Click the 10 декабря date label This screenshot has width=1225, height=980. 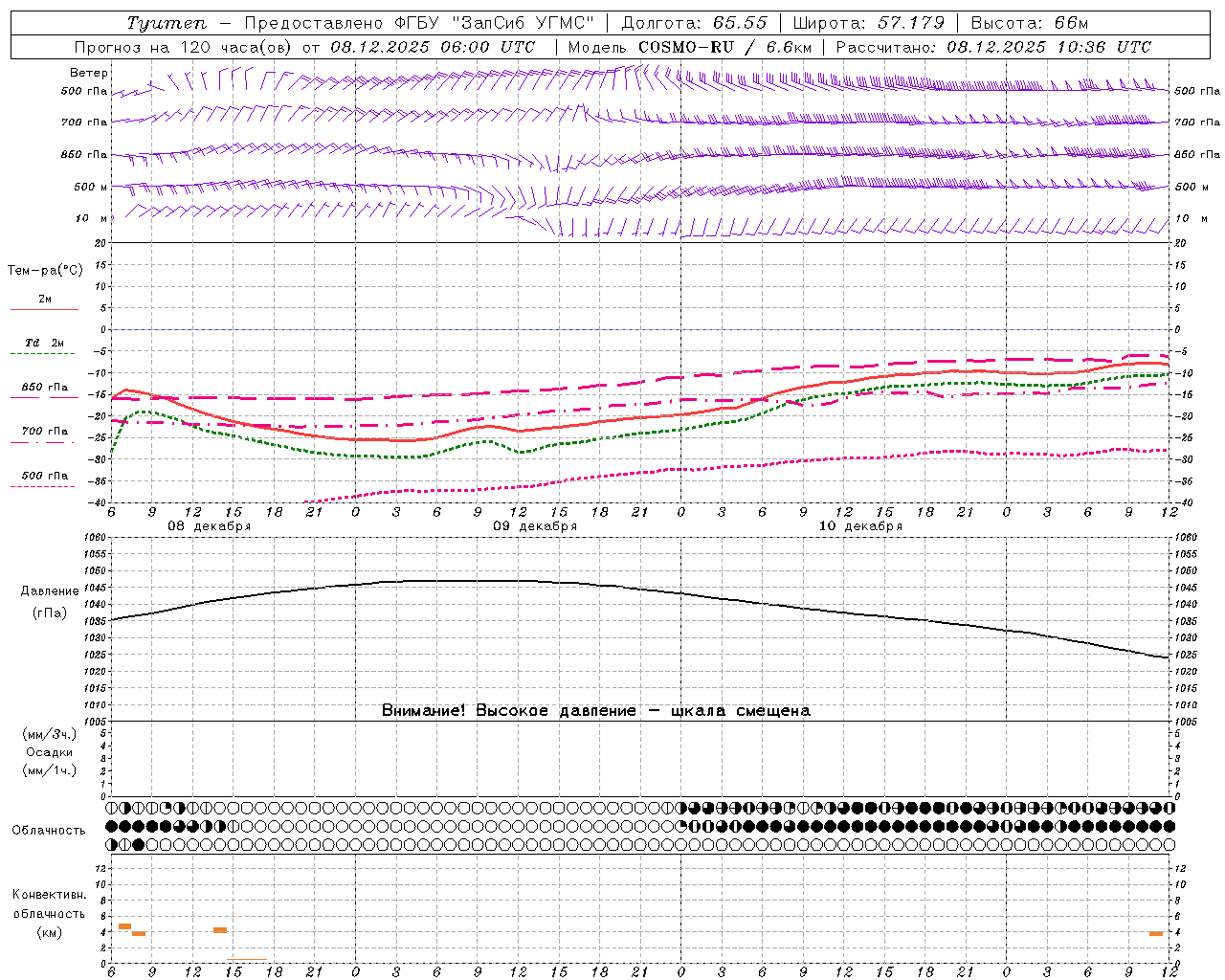(860, 526)
